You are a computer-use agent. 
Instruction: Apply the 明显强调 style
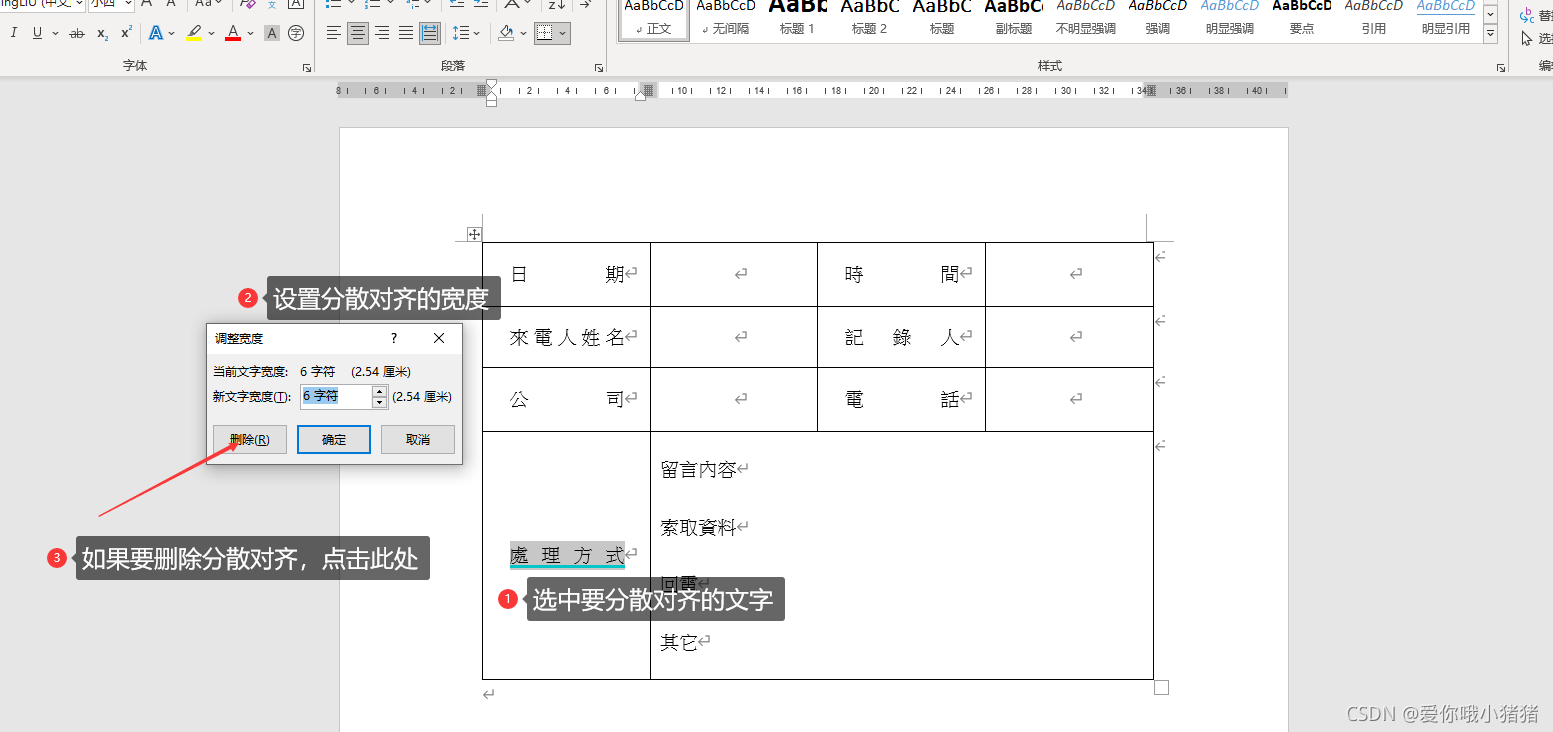click(x=1229, y=20)
